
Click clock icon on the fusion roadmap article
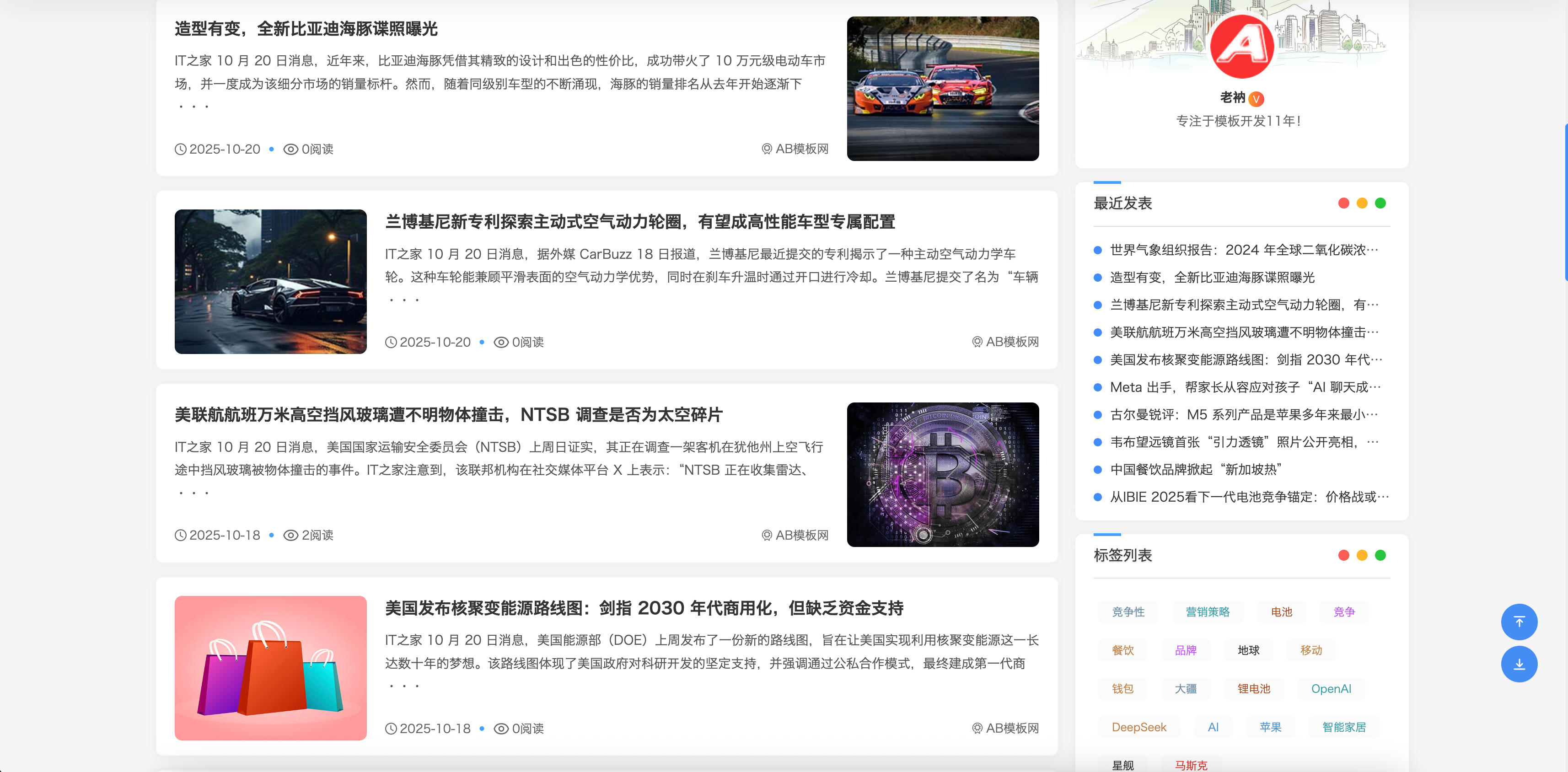point(391,728)
